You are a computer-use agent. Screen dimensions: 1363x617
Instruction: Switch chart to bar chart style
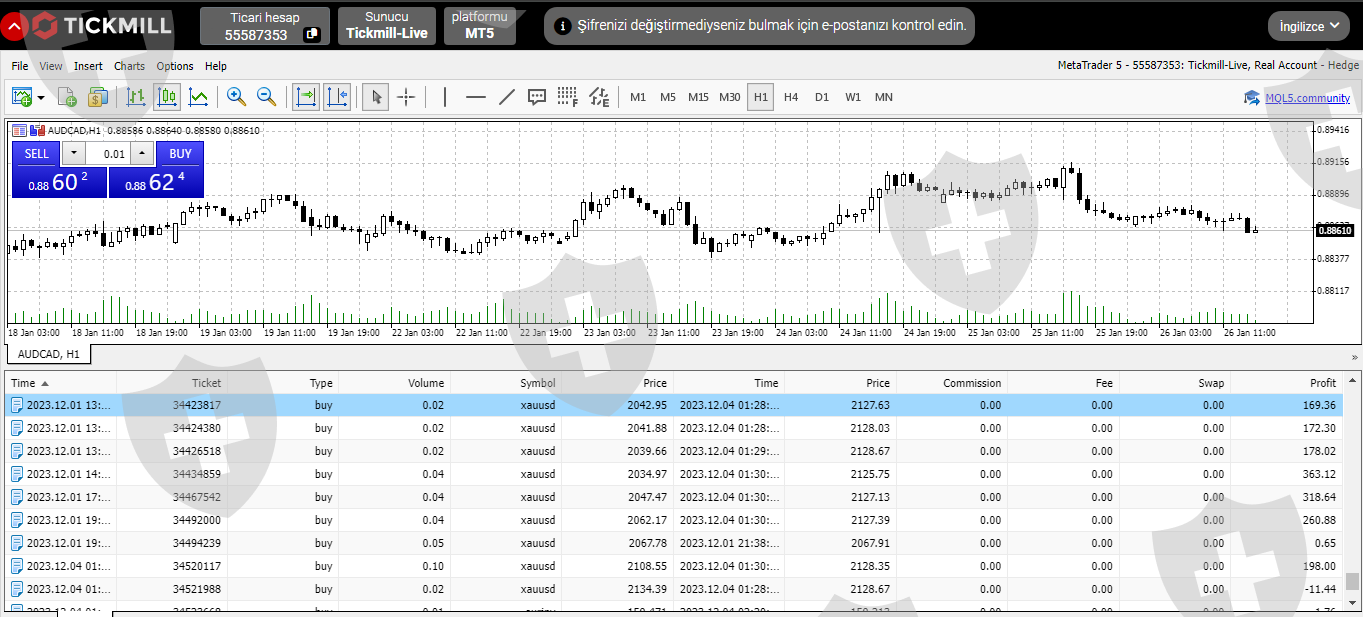137,97
